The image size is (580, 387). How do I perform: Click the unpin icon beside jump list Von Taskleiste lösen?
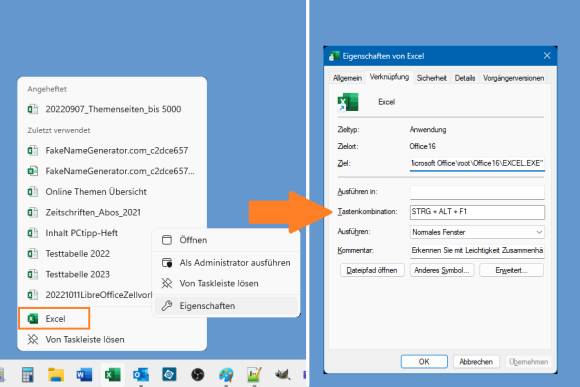[33, 339]
